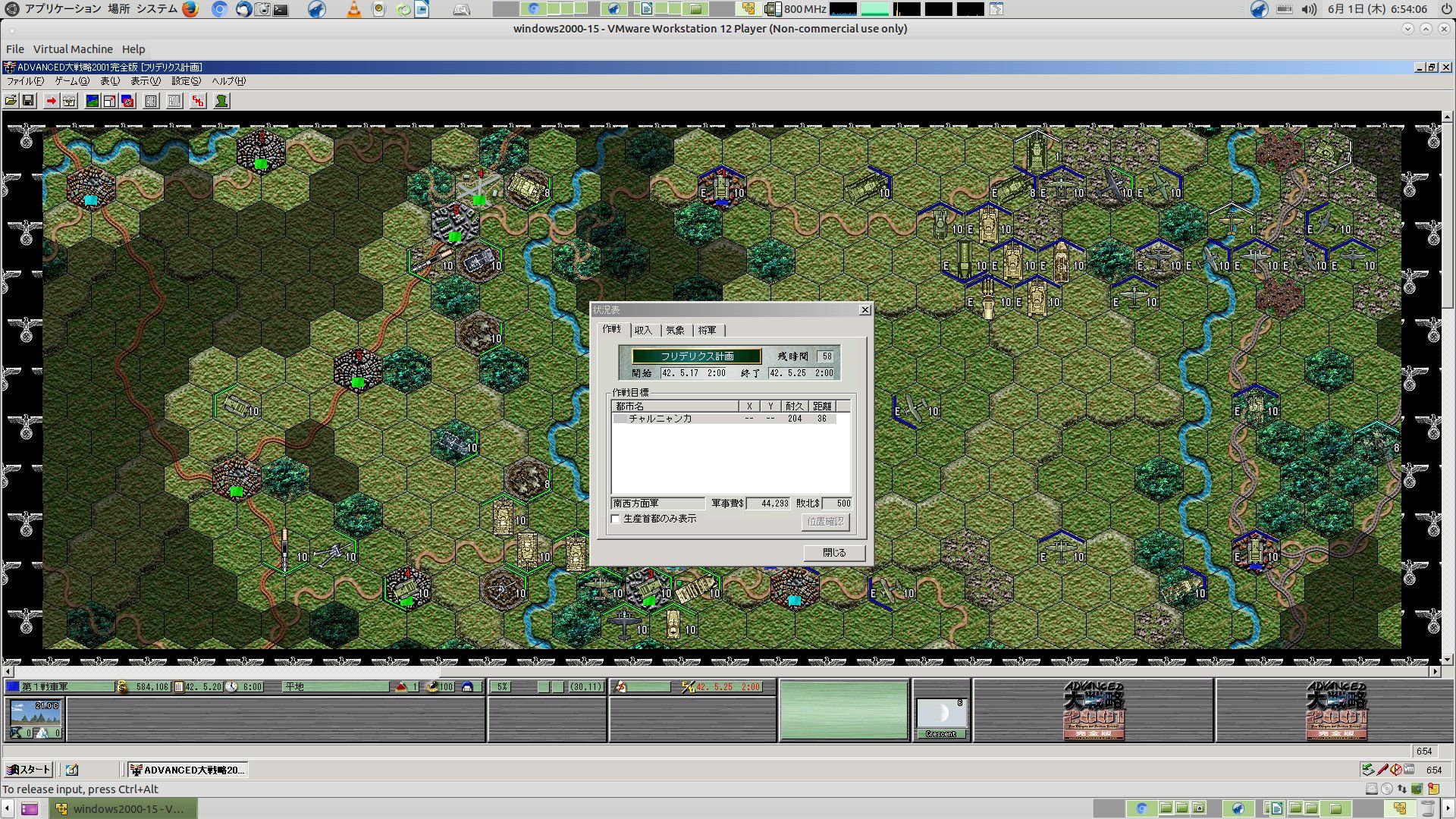The height and width of the screenshot is (819, 1456).
Task: Click the windows2000-15 VMware taskbar entry
Action: (x=124, y=808)
